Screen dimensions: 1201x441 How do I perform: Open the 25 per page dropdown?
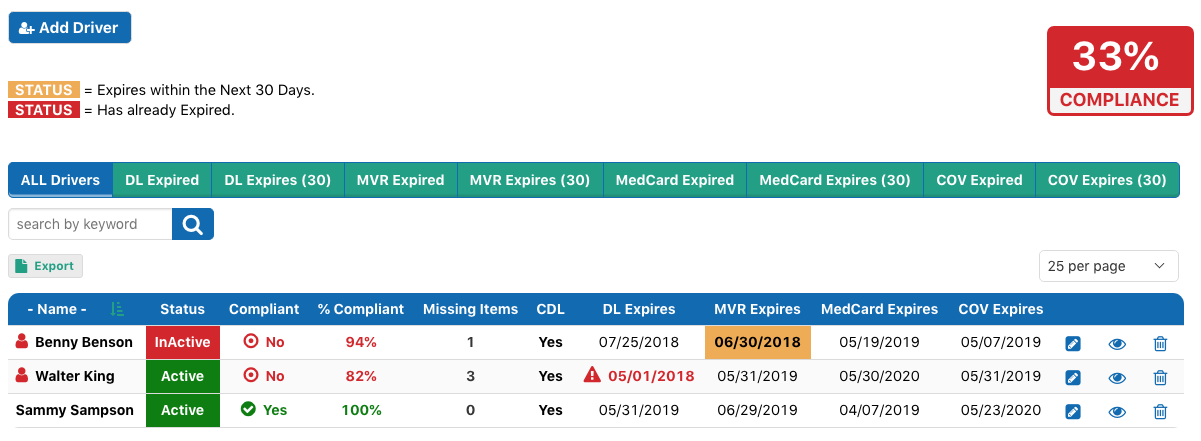1107,266
